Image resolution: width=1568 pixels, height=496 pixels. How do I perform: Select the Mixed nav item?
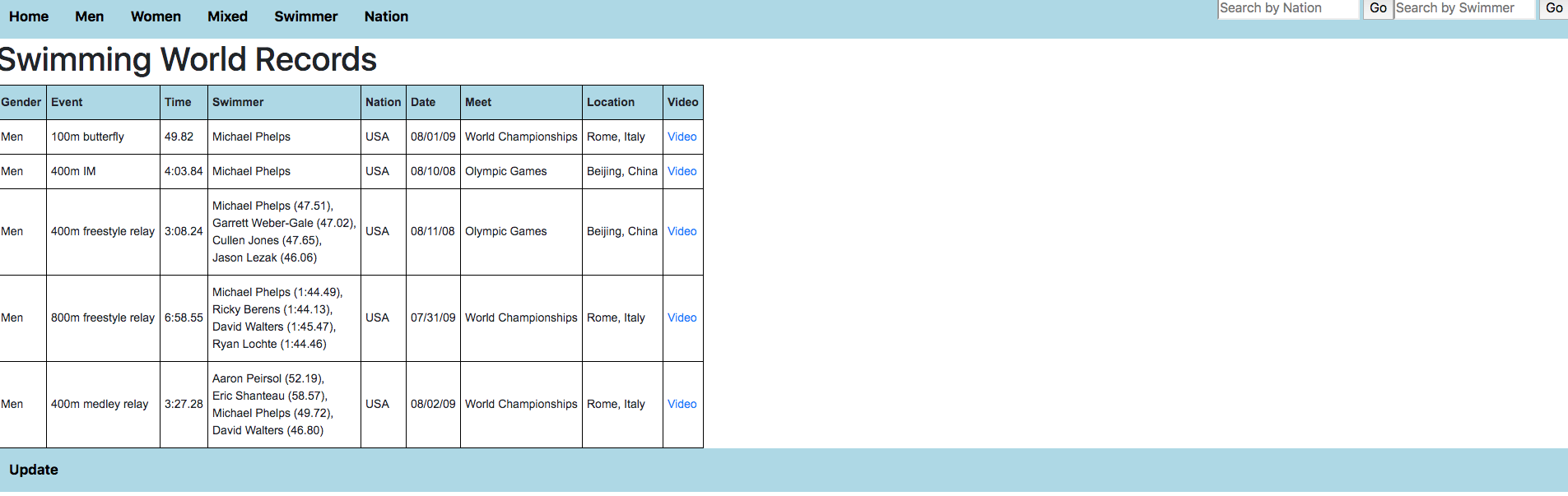click(x=227, y=16)
